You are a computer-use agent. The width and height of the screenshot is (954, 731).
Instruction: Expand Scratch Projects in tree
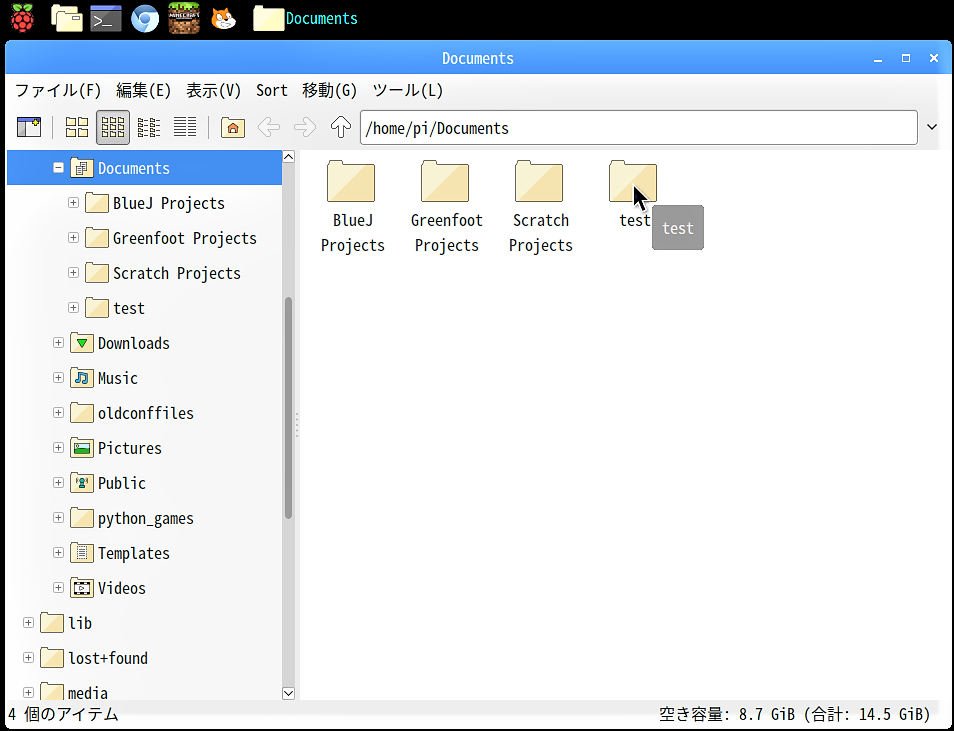point(74,273)
